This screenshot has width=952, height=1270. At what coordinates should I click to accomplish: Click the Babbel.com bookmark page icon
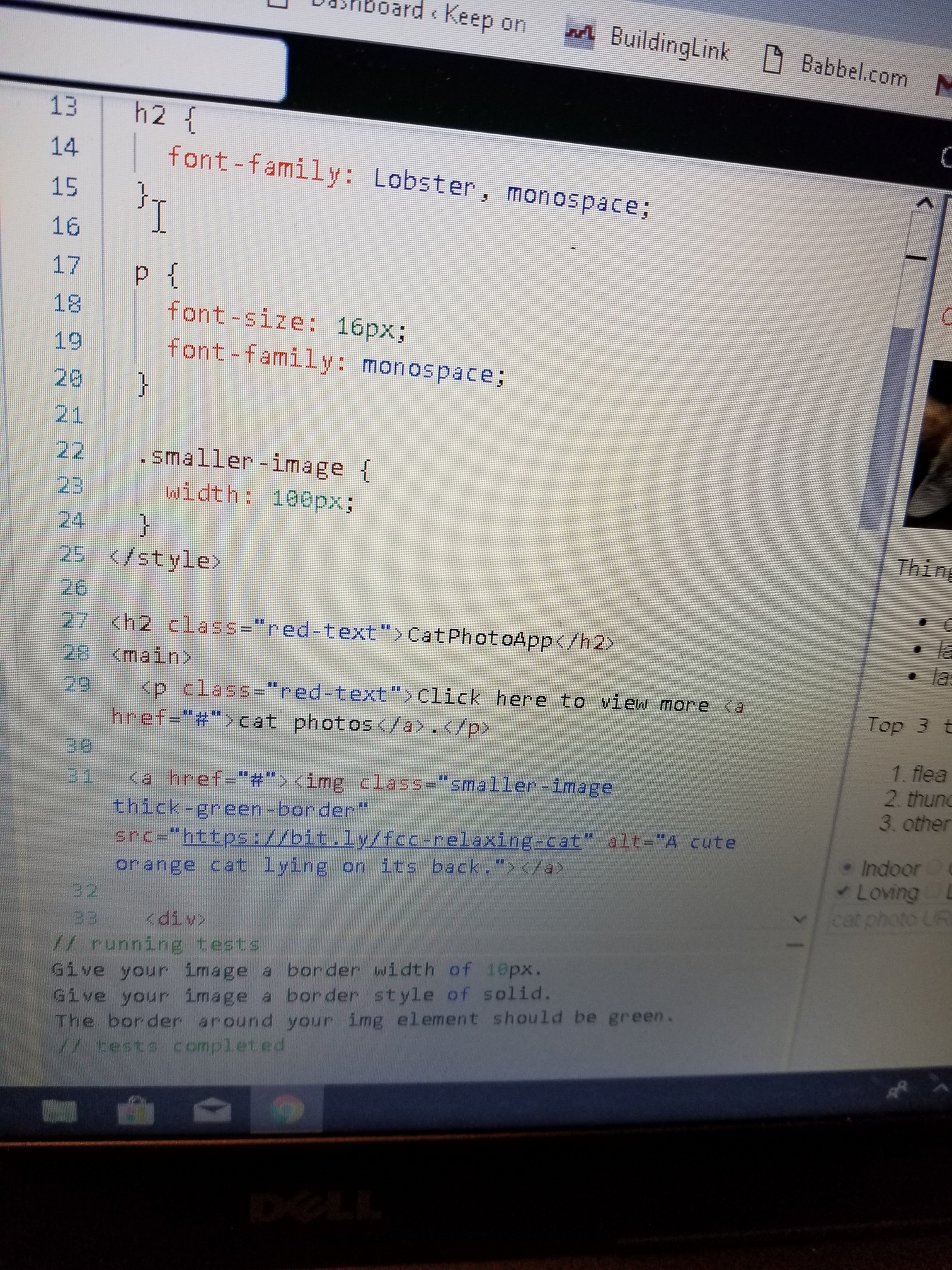point(772,61)
